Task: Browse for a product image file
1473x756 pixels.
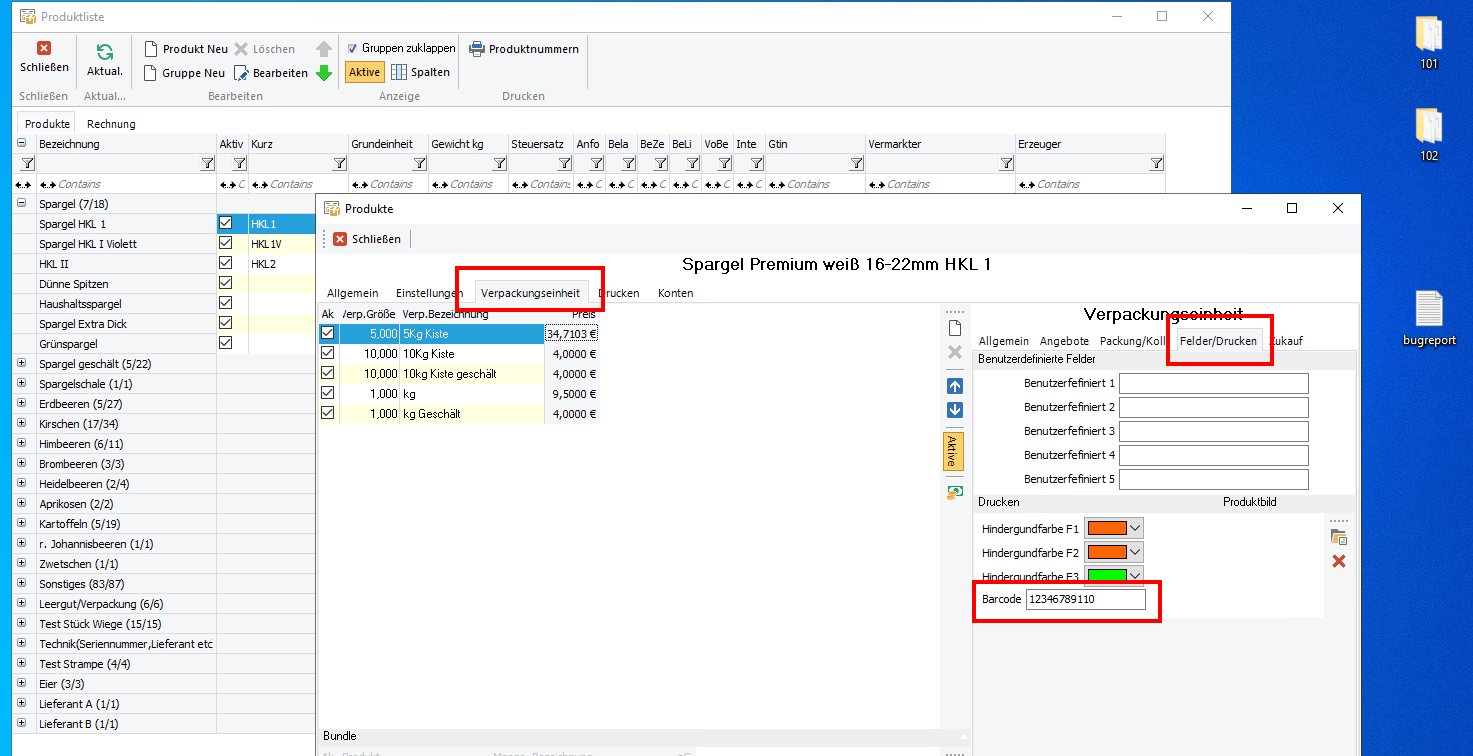Action: [x=1339, y=537]
